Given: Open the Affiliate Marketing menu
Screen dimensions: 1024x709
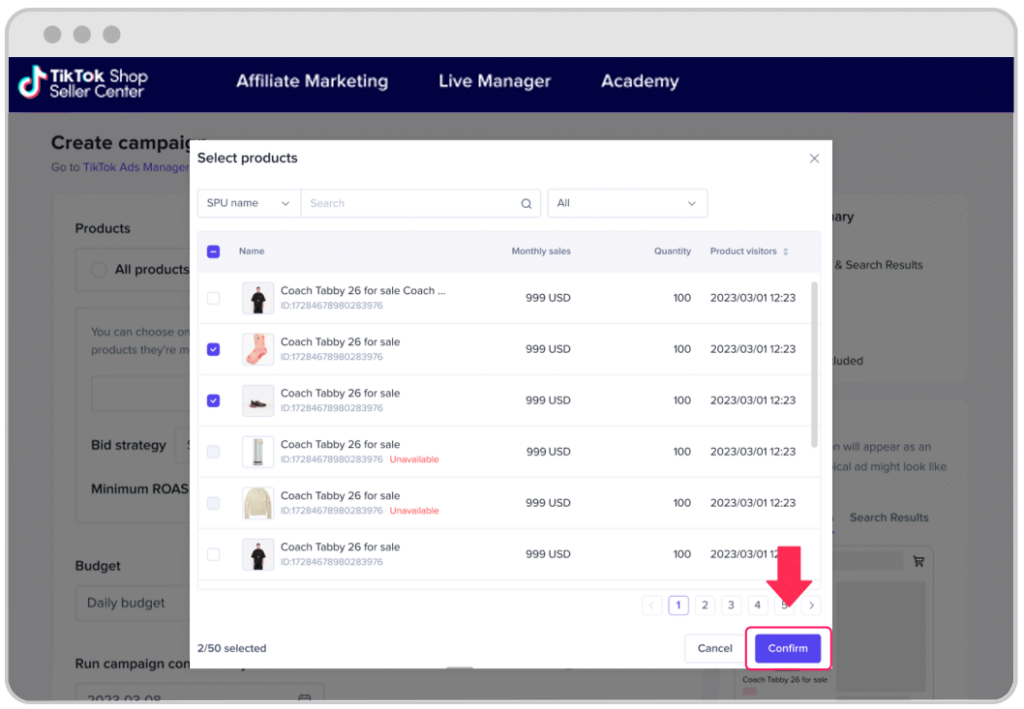Looking at the screenshot, I should [312, 81].
